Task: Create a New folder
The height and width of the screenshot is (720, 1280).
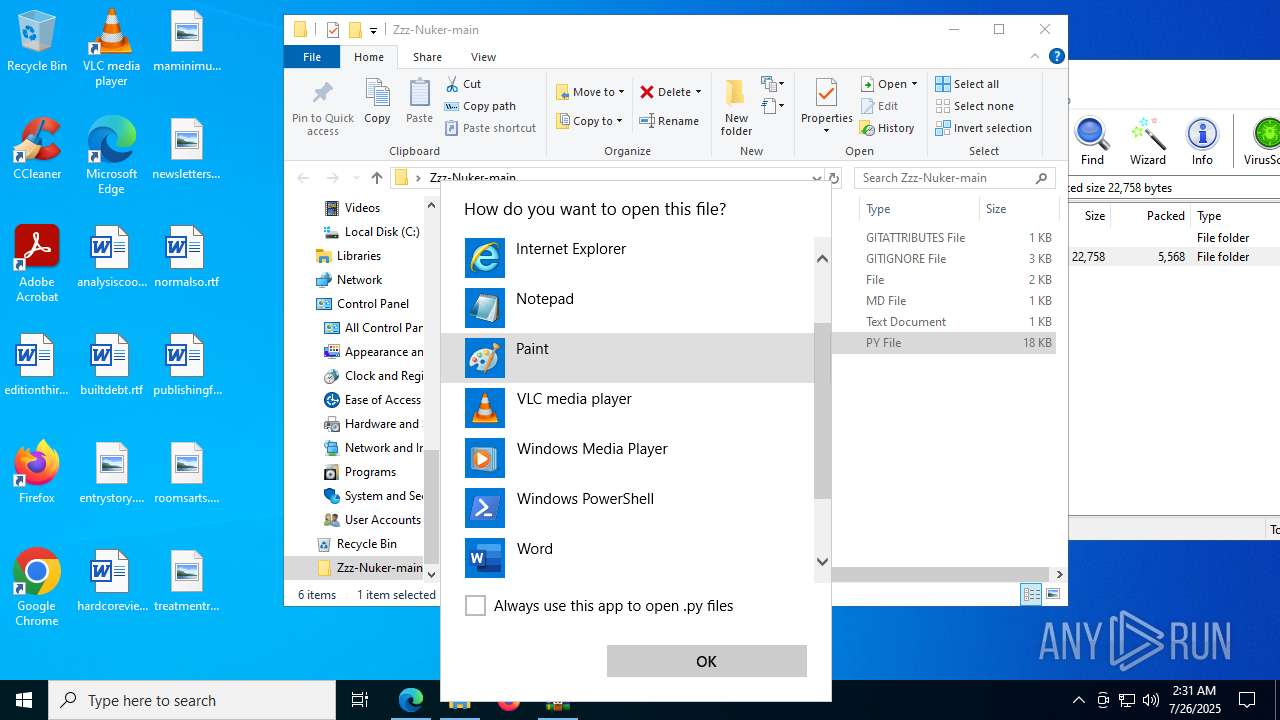Action: click(736, 107)
